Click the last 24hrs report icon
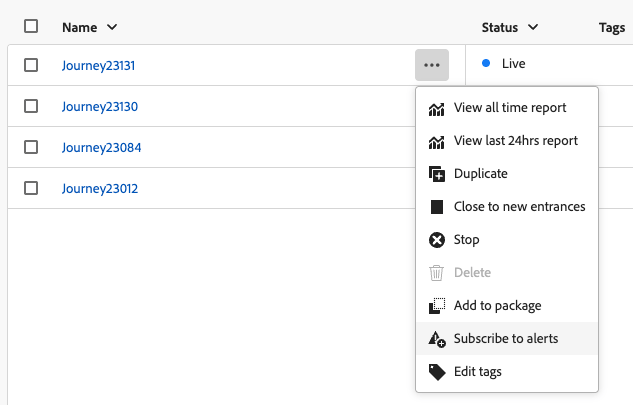 pos(436,141)
